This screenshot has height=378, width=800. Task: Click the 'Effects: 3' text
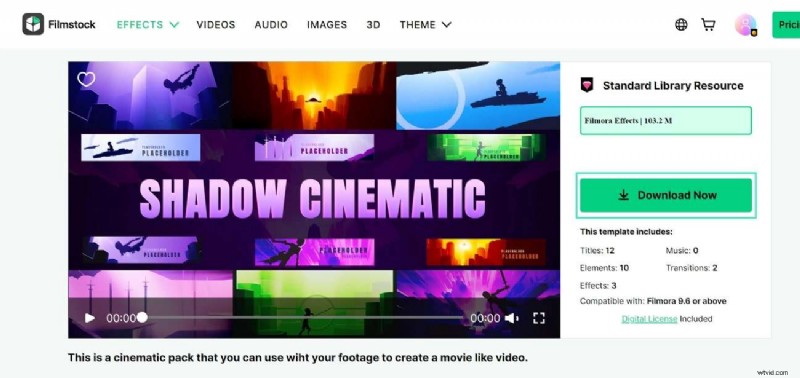pyautogui.click(x=598, y=286)
